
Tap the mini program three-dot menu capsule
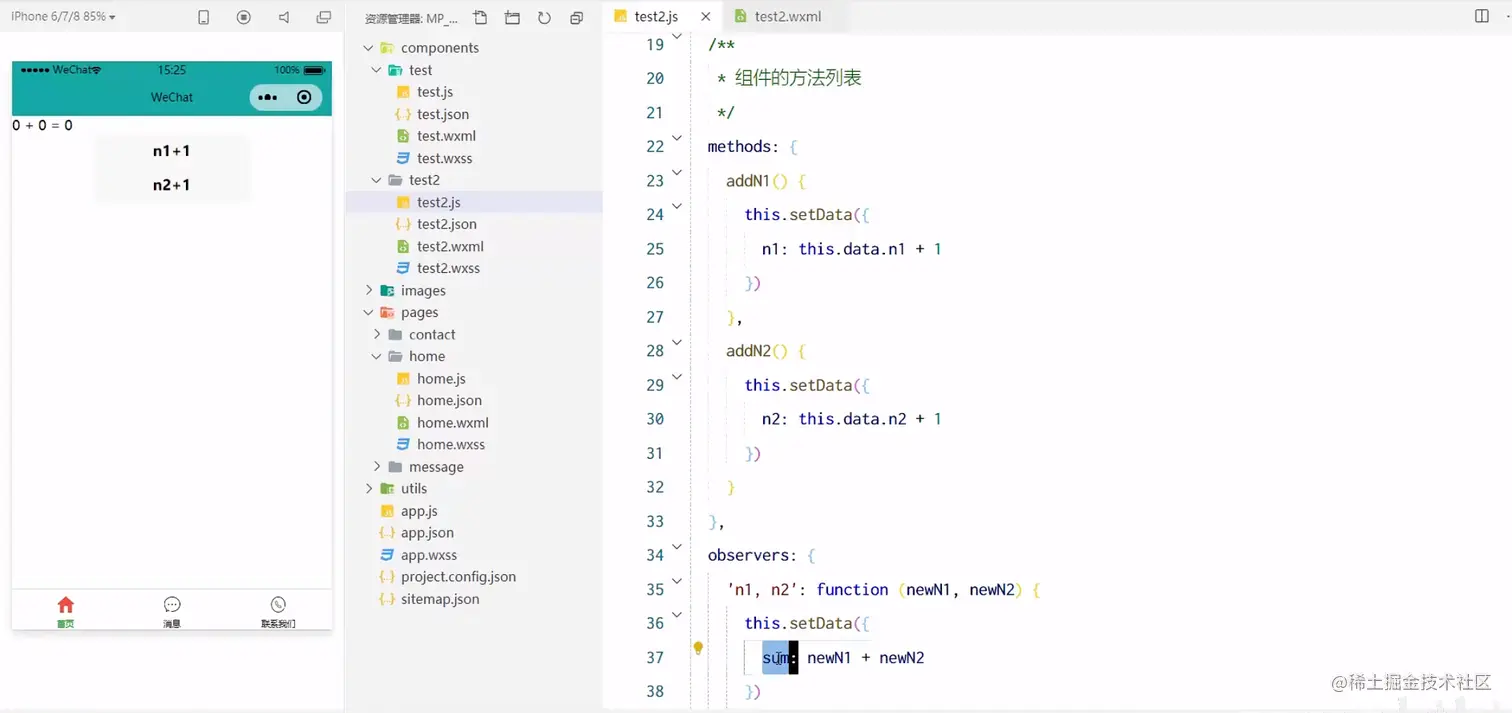267,97
